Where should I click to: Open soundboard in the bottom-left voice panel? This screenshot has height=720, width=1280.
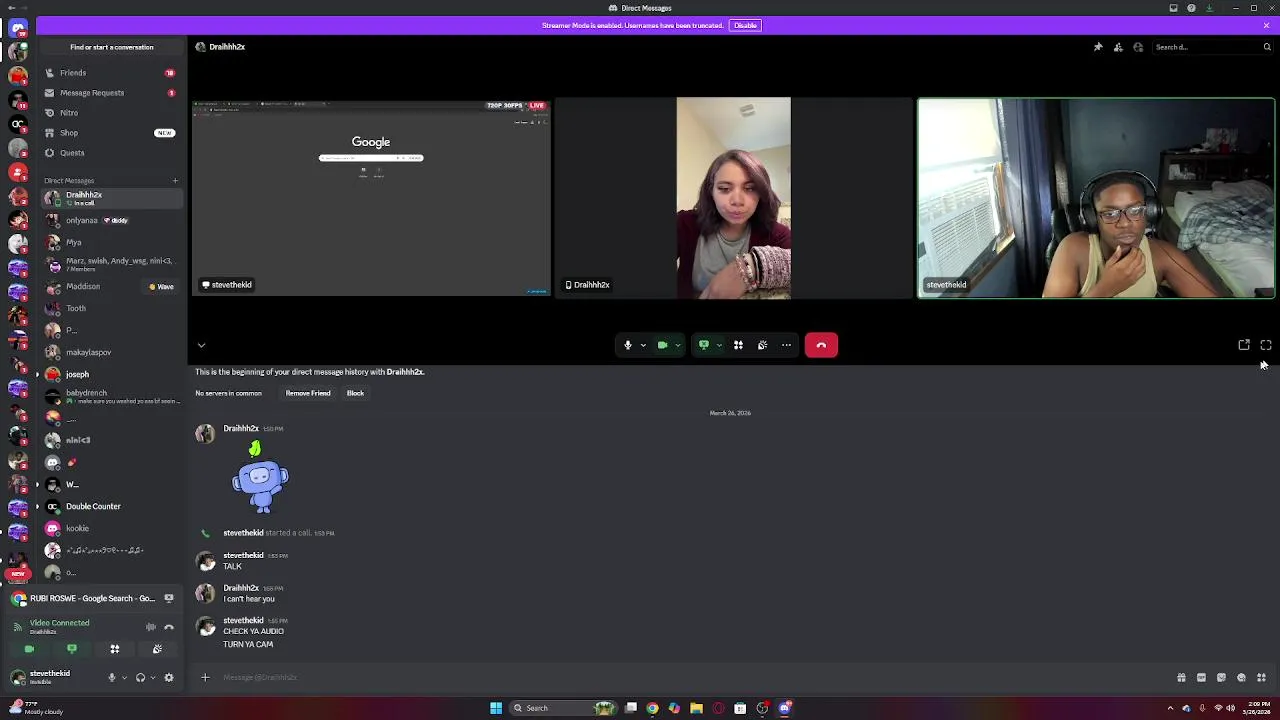157,649
